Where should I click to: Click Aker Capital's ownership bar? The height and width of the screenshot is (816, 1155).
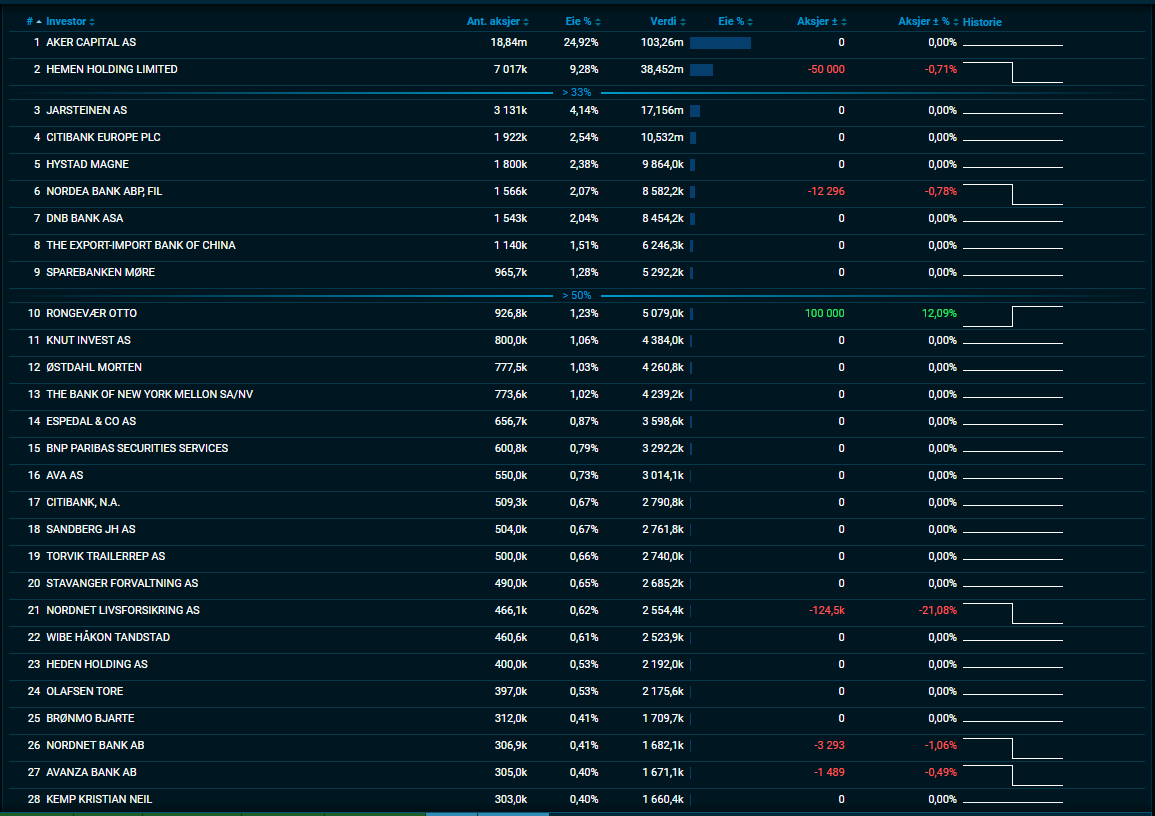pyautogui.click(x=720, y=43)
